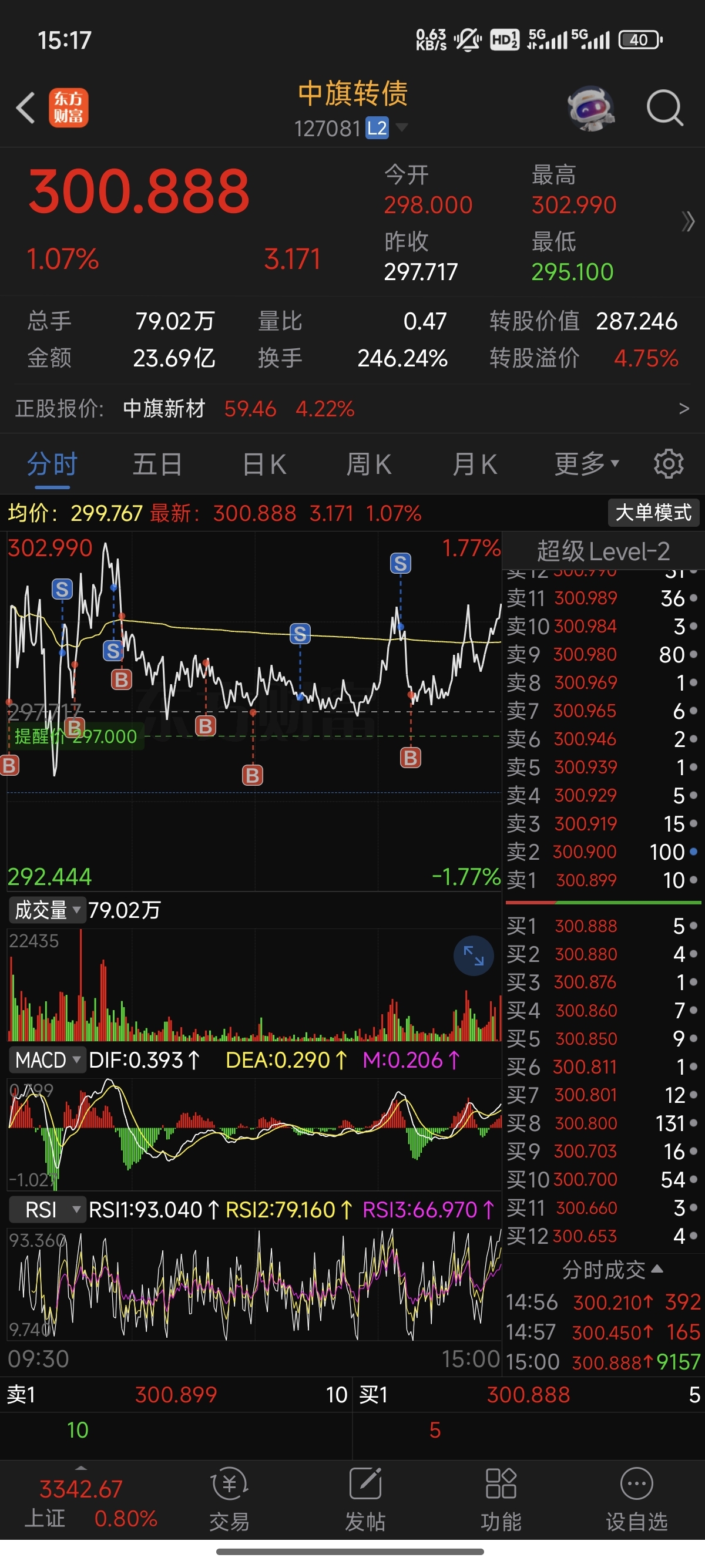Tap the muted bell status icon
Image resolution: width=705 pixels, height=1568 pixels.
468,40
